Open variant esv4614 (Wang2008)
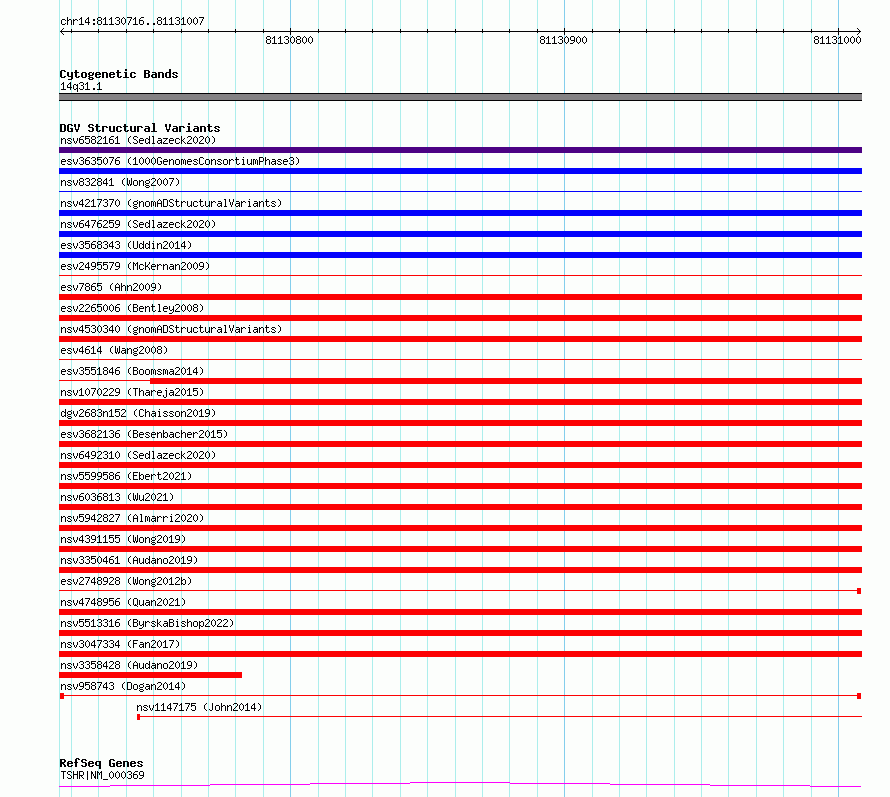Viewport: 890px width, 797px height. [114, 350]
